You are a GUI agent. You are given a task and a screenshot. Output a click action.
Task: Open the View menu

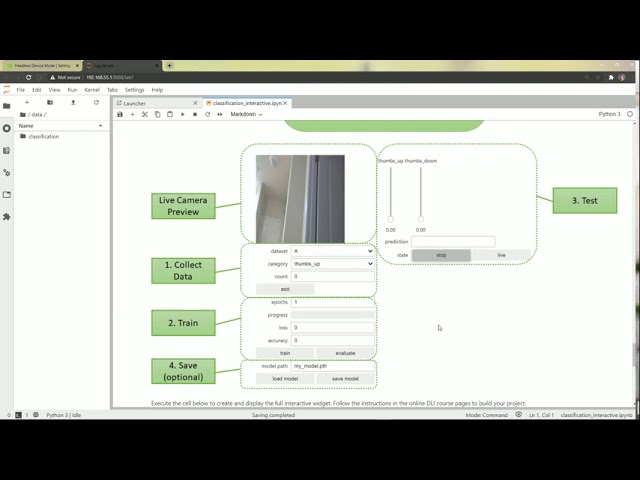54,90
